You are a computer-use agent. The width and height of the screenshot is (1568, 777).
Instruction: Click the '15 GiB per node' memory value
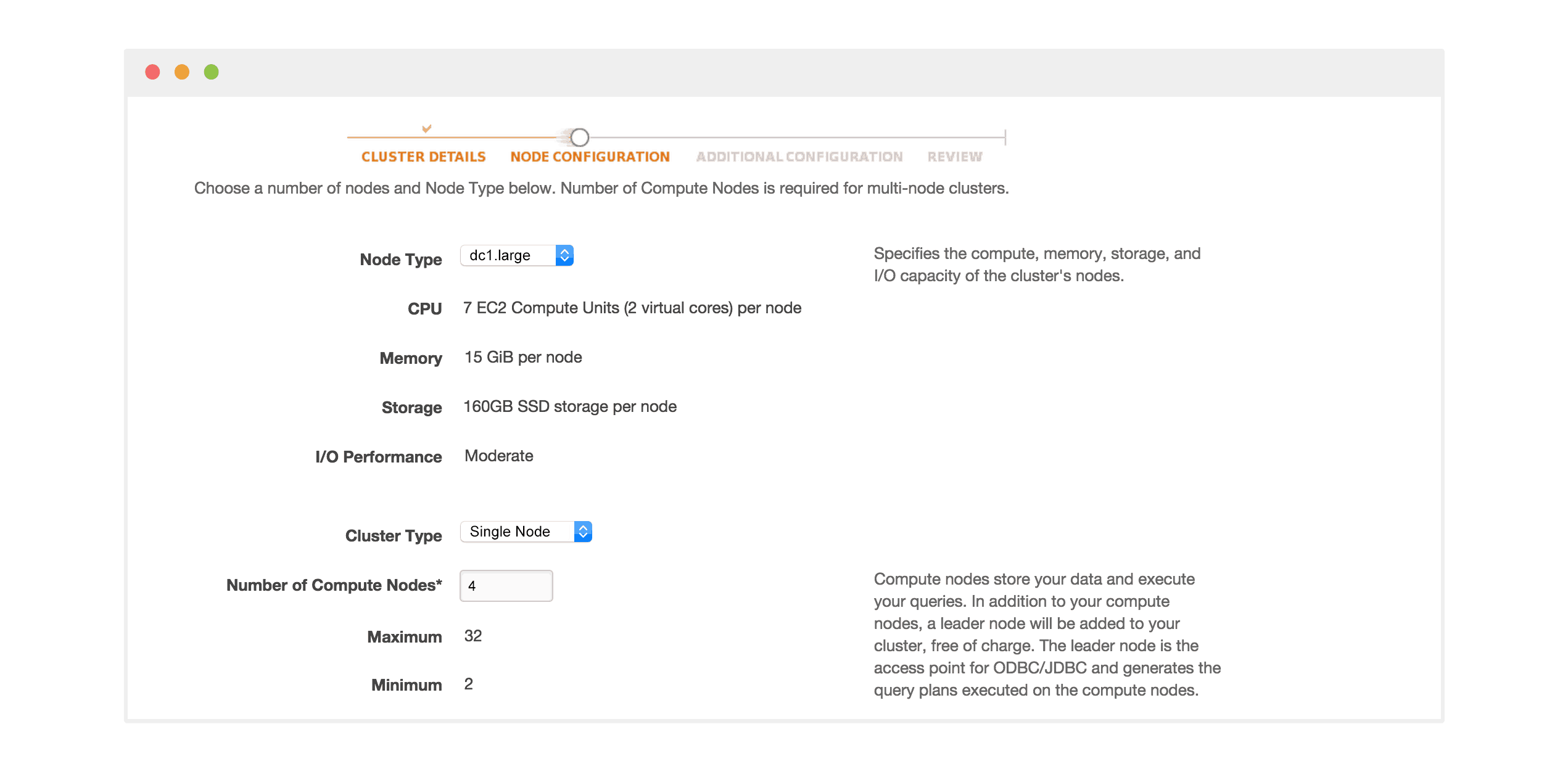click(523, 357)
